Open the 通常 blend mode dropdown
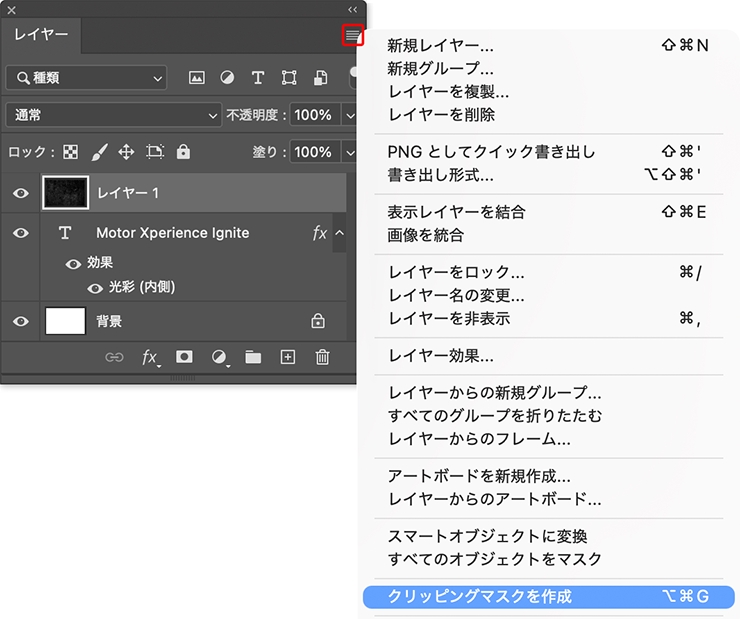This screenshot has height=619, width=740. pyautogui.click(x=112, y=115)
